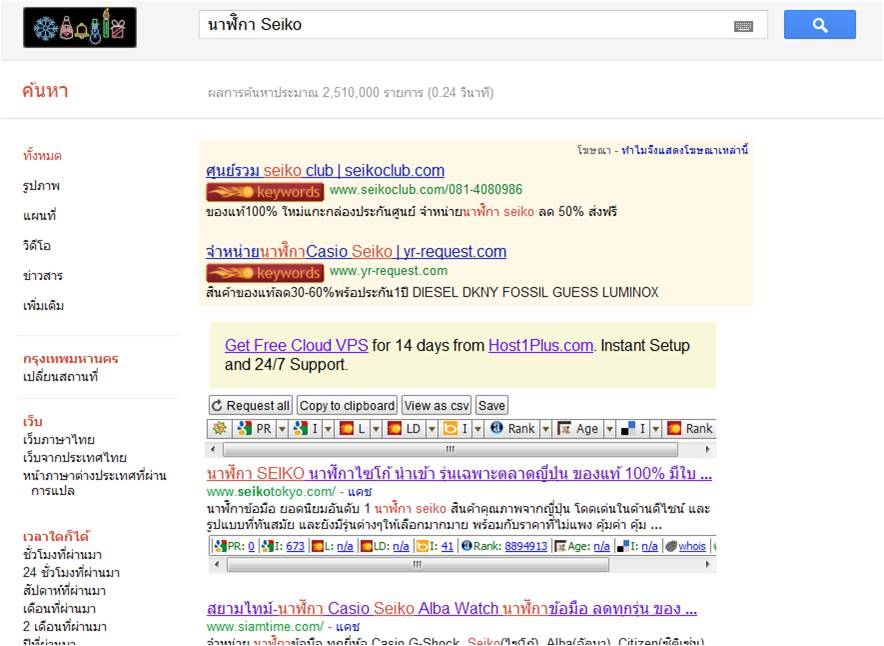
Task: Click Bing index I parameter header
Action: [456, 428]
